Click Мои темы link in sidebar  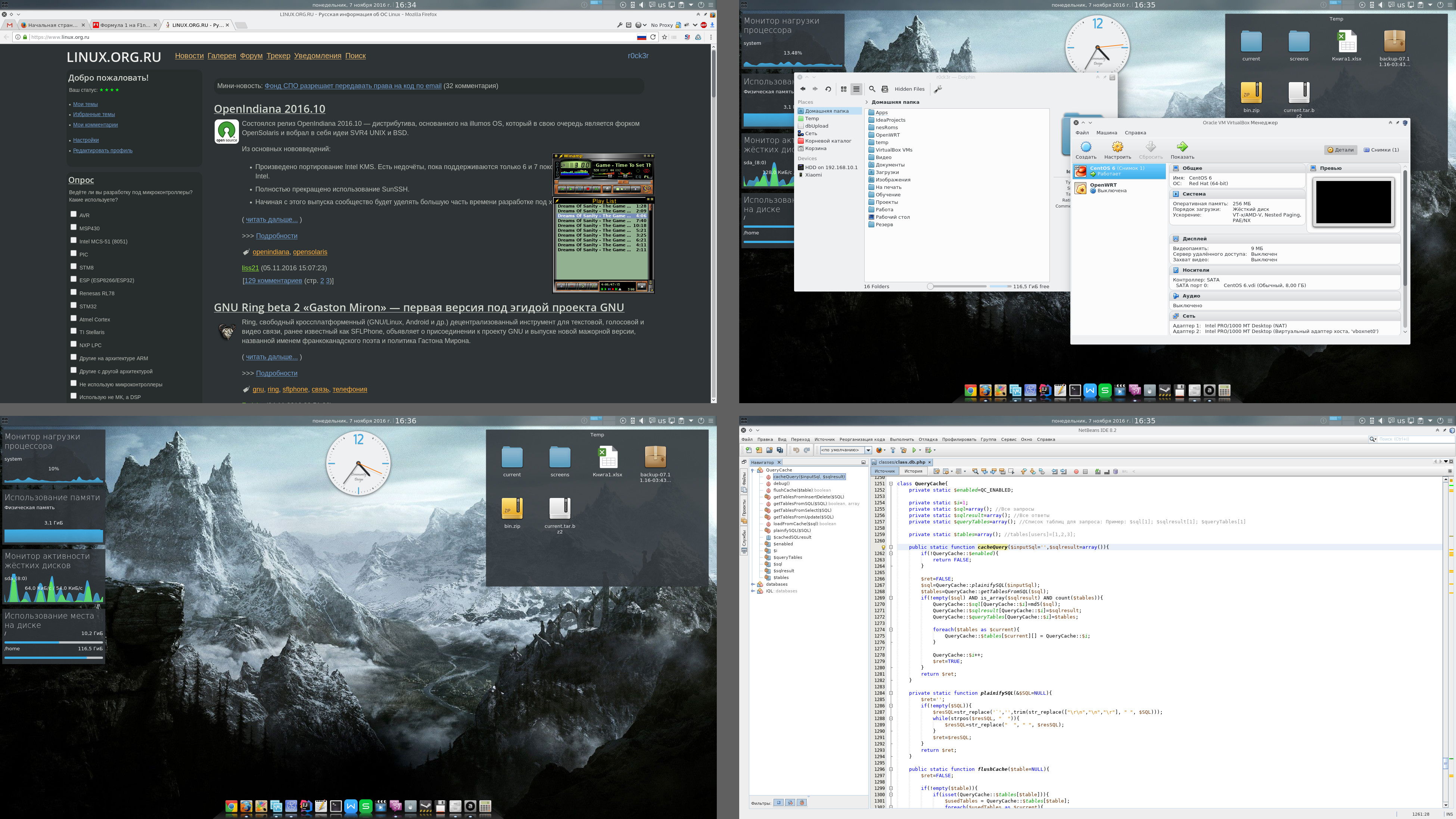[x=85, y=104]
